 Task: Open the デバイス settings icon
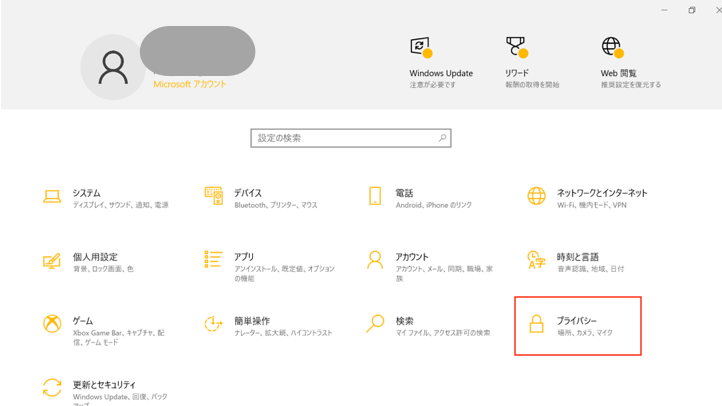point(214,196)
